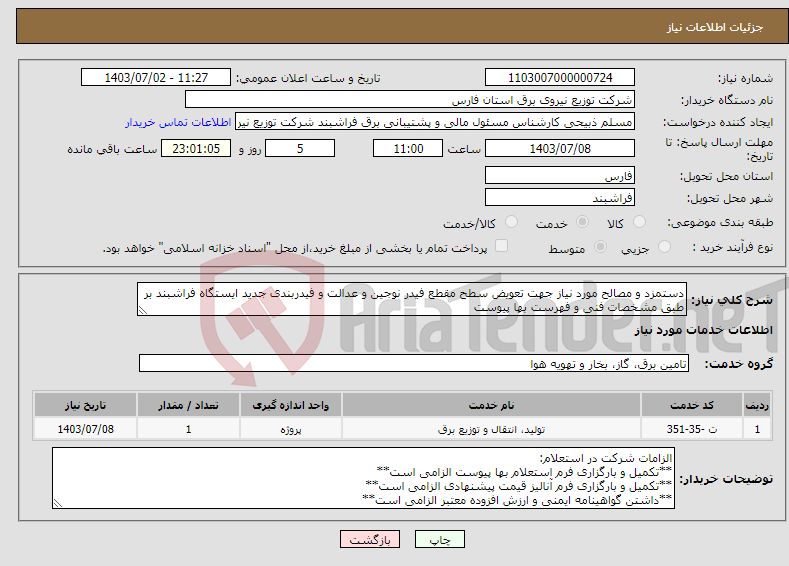Open the اطلاعات تماس خریدار link
The image size is (789, 566).
tap(178, 122)
